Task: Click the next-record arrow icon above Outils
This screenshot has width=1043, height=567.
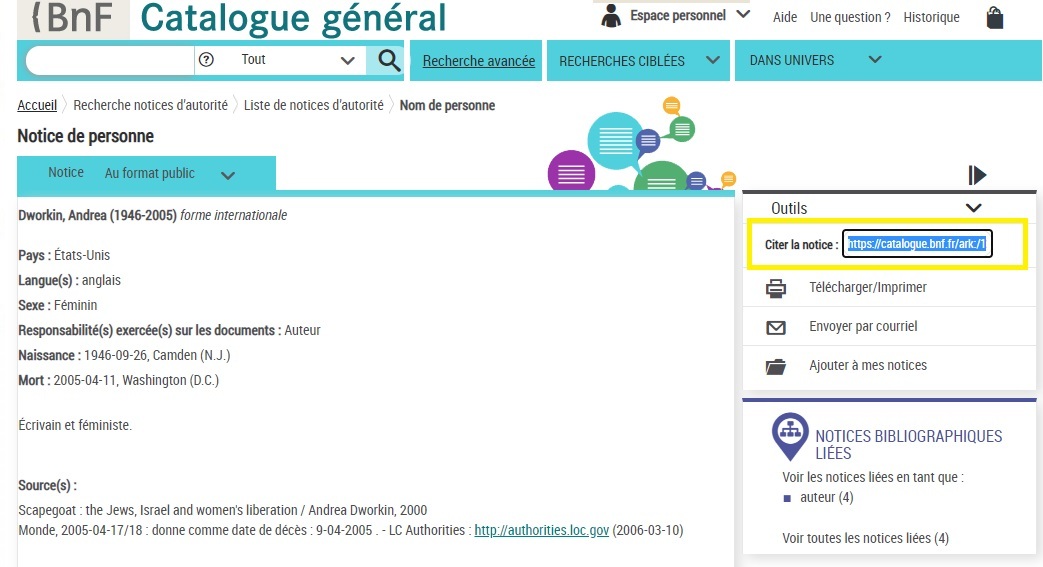Action: click(977, 175)
